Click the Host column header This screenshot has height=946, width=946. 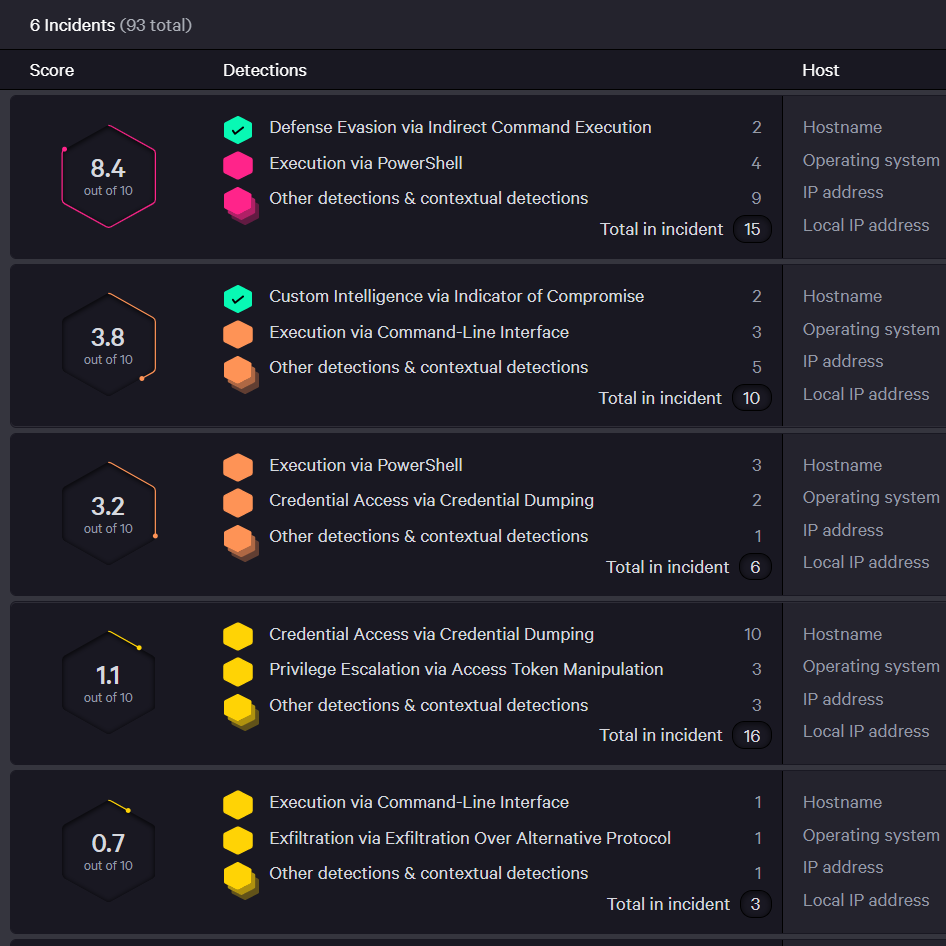[x=820, y=70]
